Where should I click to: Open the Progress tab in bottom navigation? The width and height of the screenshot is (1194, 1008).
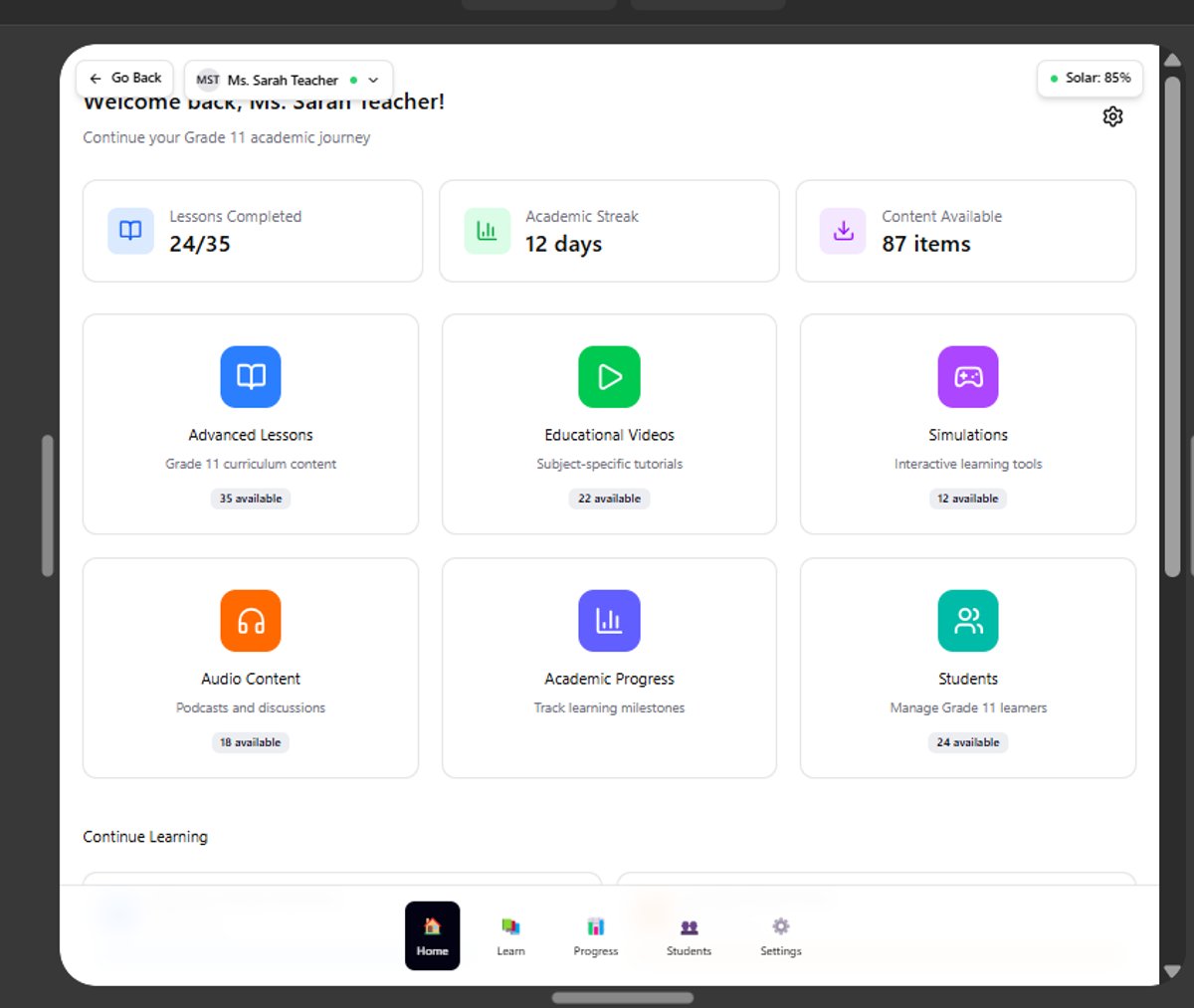pos(595,935)
